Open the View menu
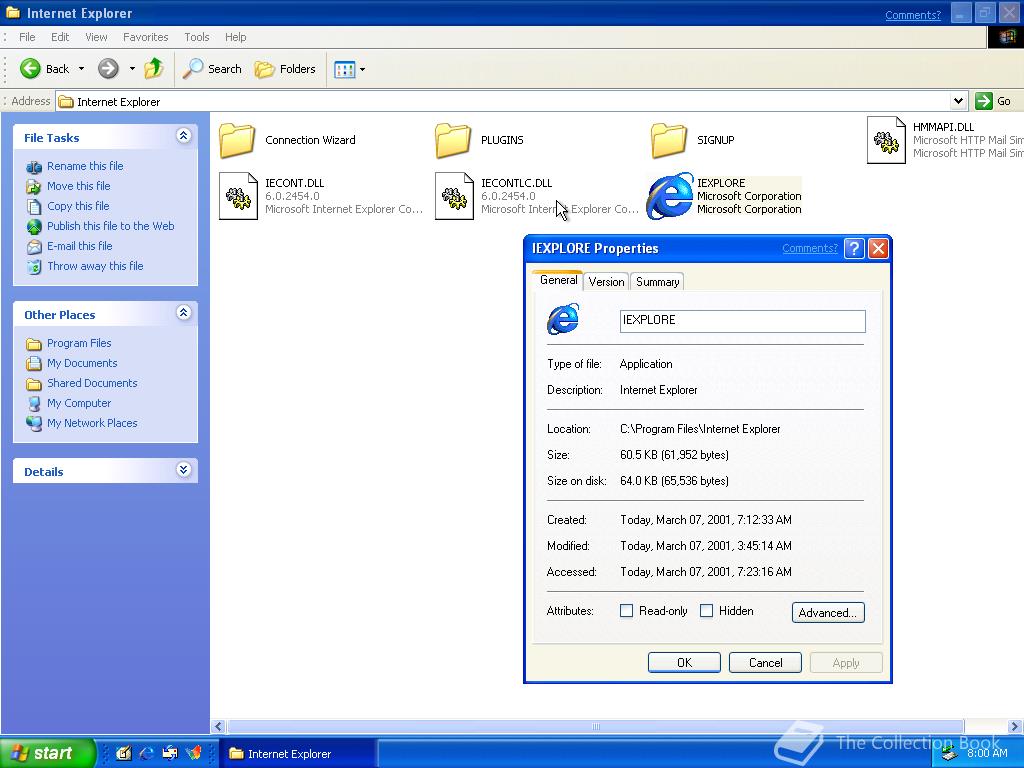The width and height of the screenshot is (1024, 768). 96,37
